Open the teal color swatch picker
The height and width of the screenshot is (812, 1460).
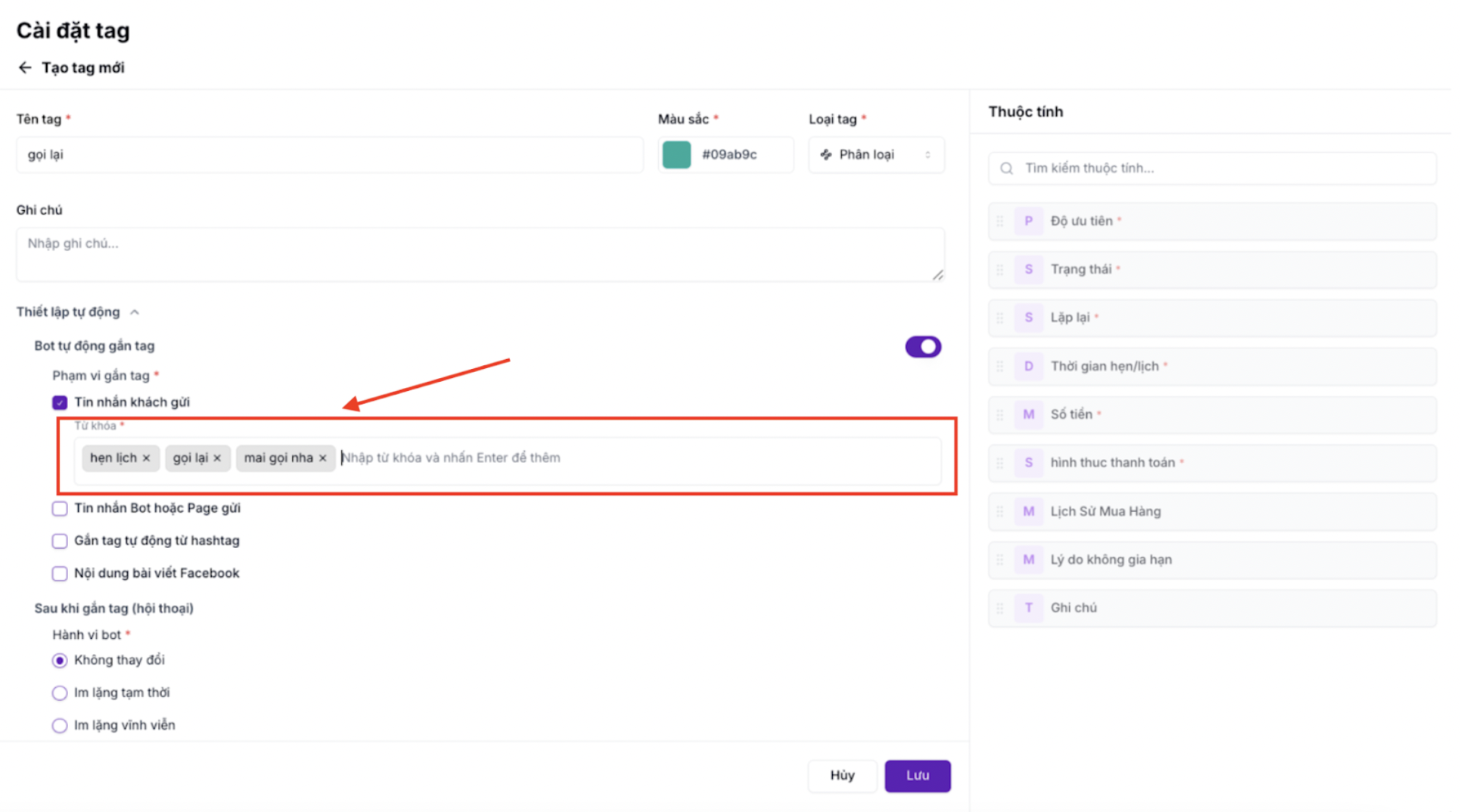(677, 155)
